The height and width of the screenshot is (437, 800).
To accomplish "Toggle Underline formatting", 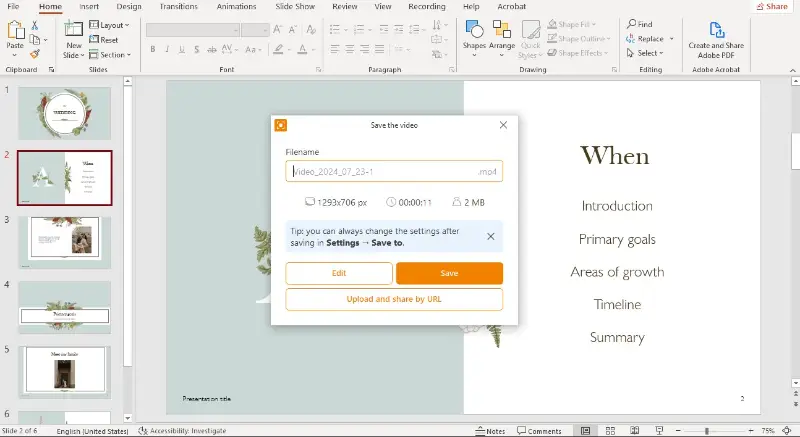I will click(182, 49).
